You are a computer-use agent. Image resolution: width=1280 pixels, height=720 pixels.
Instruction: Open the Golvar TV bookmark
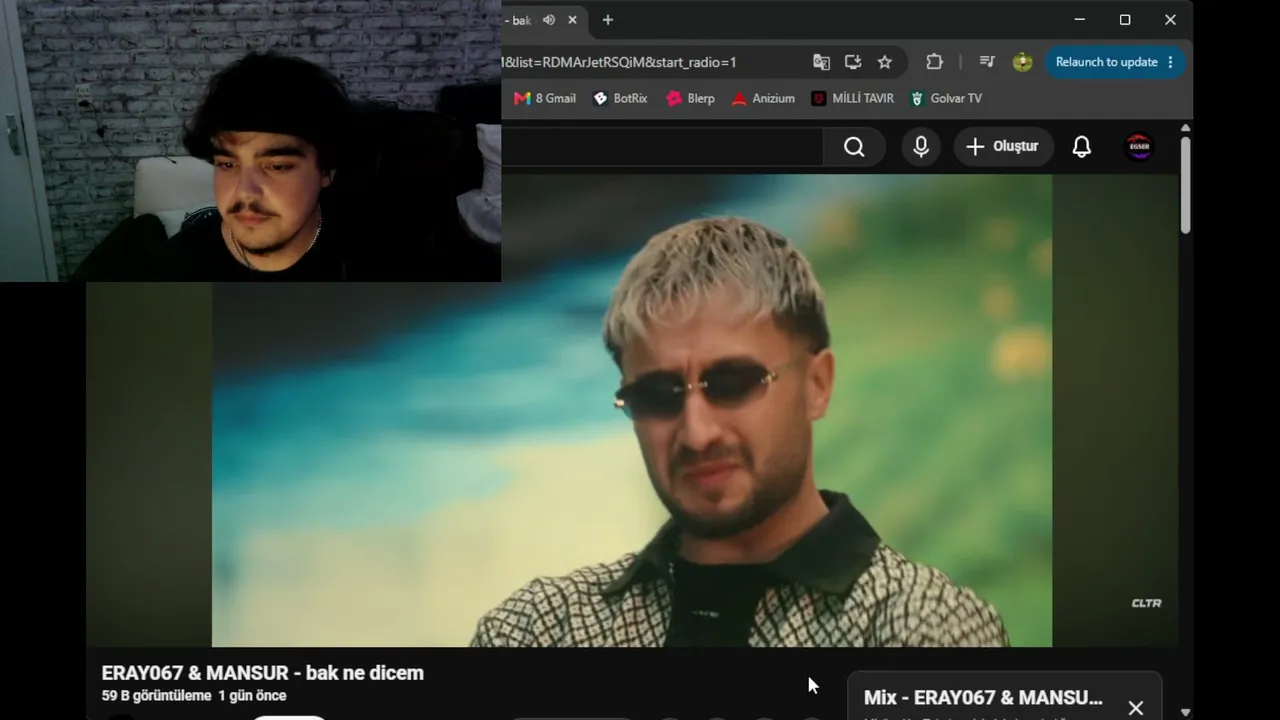(946, 98)
